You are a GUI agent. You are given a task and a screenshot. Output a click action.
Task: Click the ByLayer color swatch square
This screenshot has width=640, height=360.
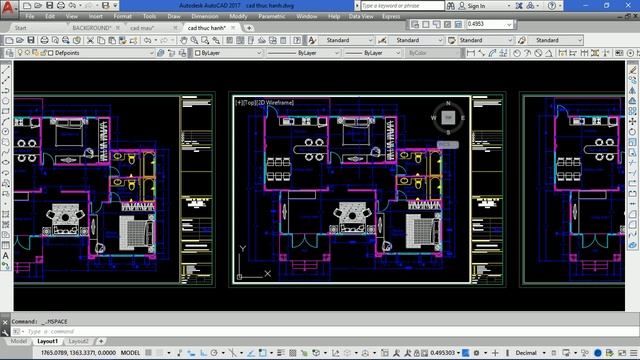[198, 53]
